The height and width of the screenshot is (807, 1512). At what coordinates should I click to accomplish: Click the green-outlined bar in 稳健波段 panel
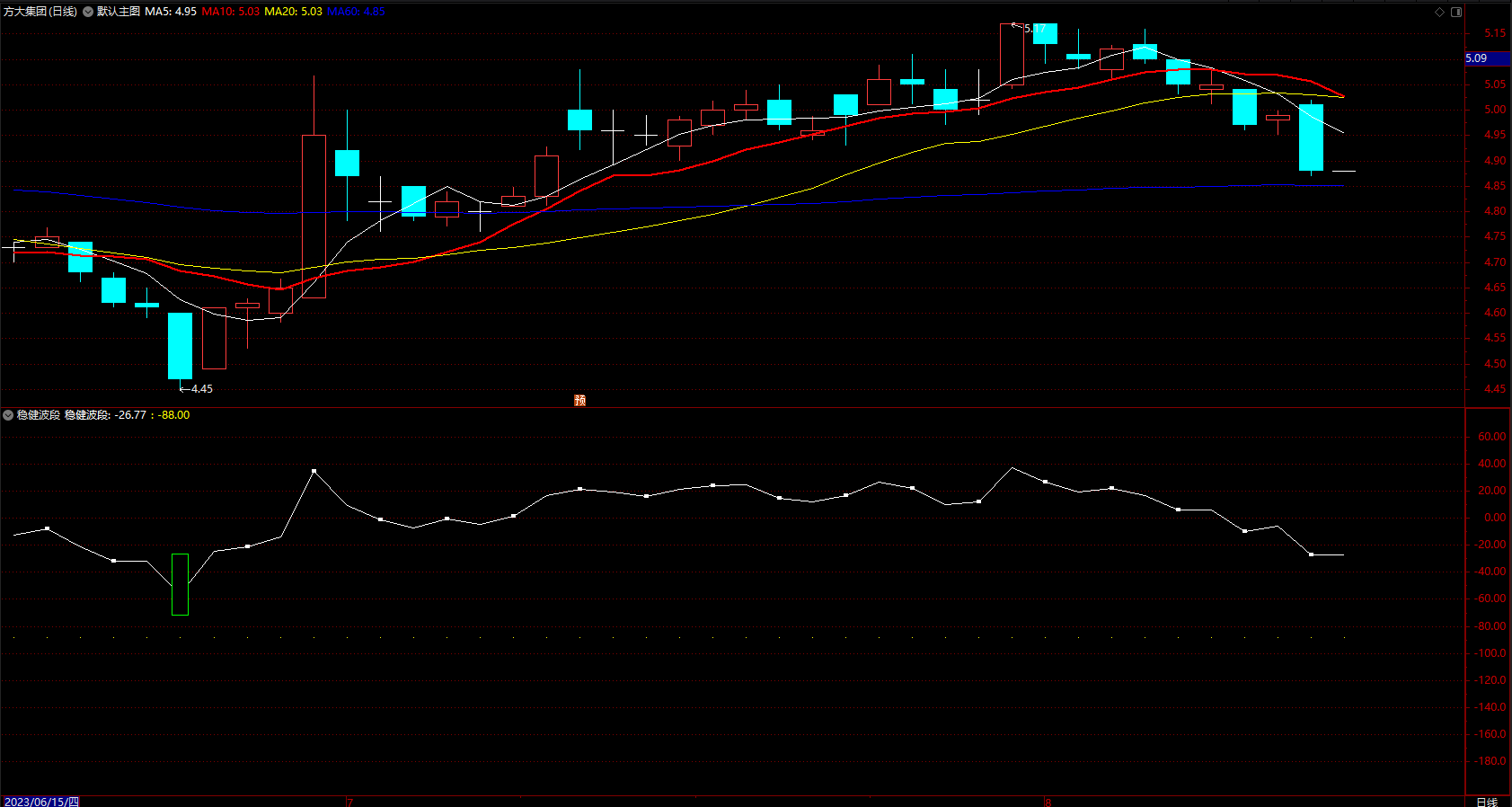(180, 585)
